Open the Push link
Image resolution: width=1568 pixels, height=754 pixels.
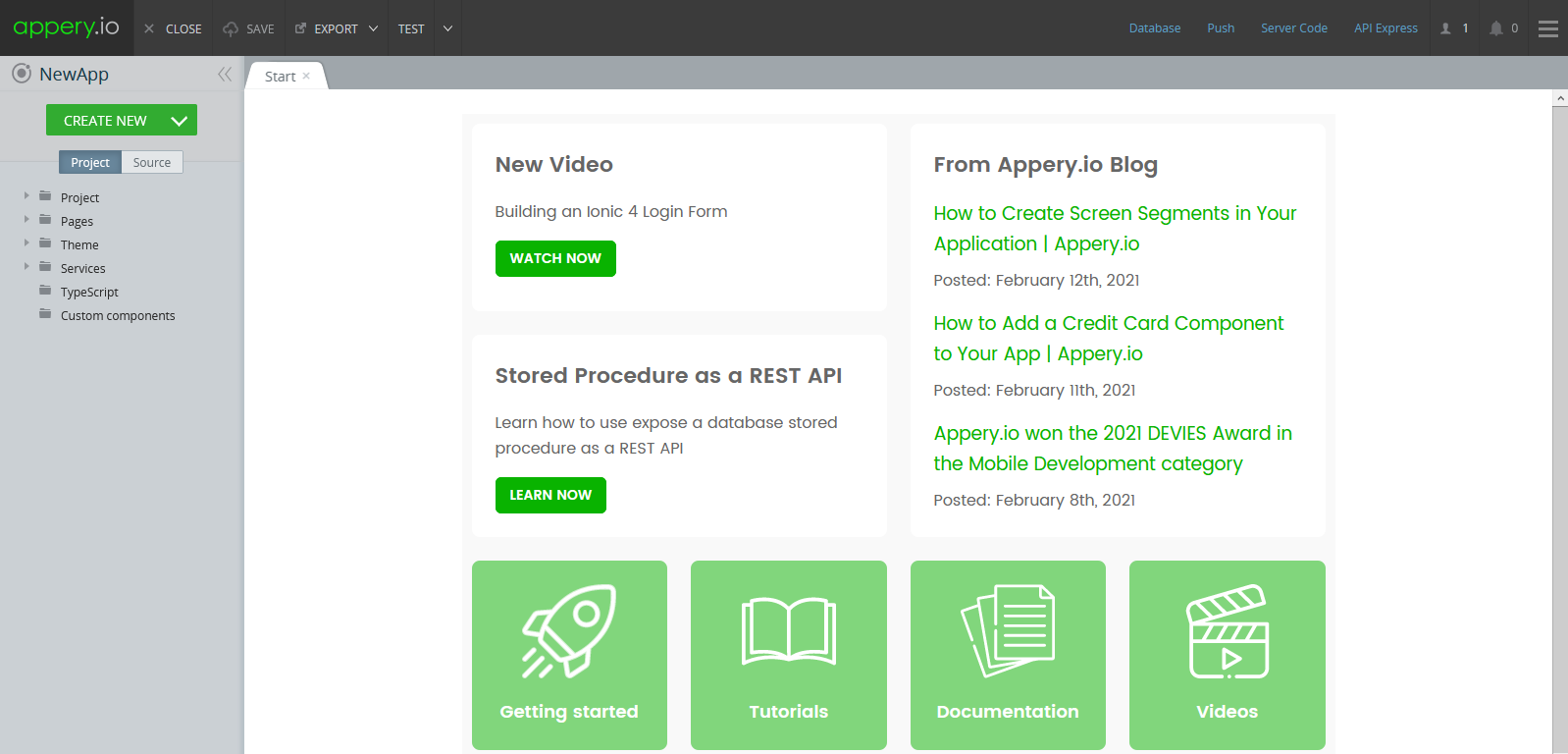pos(1221,28)
